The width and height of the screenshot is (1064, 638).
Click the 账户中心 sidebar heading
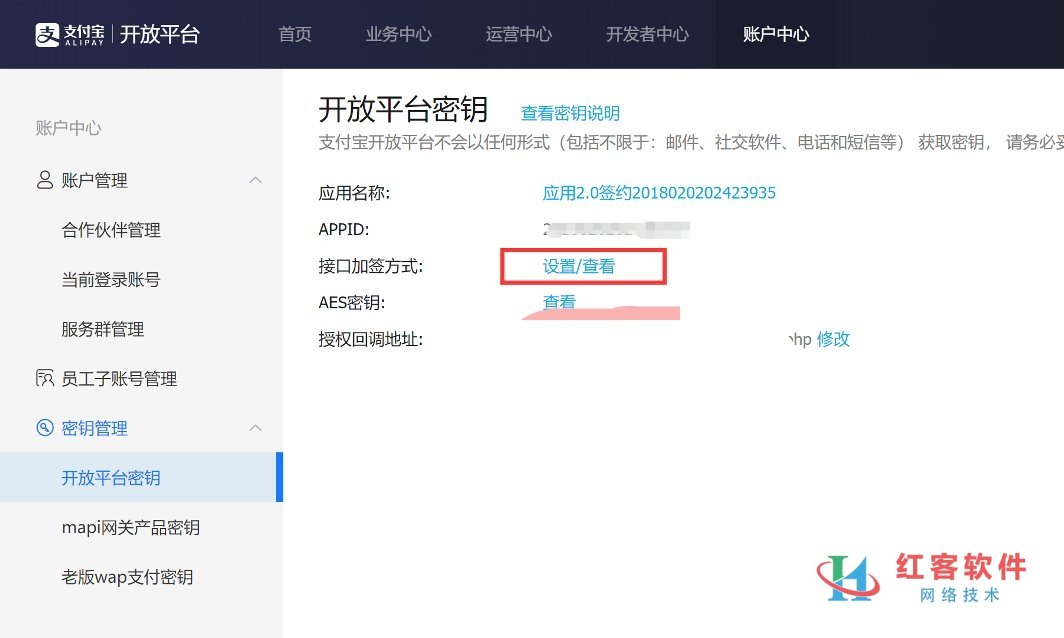coord(69,128)
